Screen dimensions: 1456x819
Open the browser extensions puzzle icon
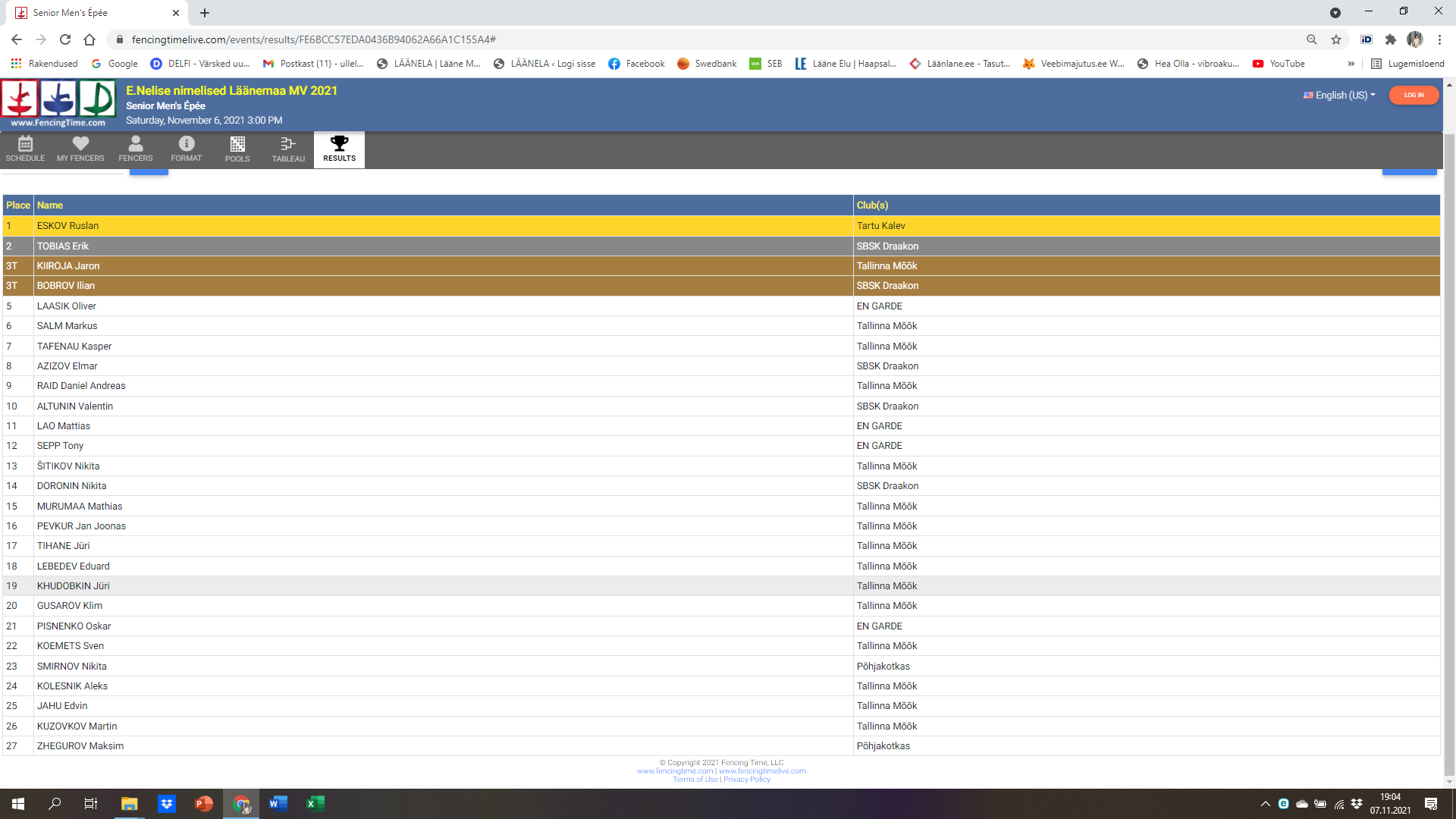[1390, 39]
